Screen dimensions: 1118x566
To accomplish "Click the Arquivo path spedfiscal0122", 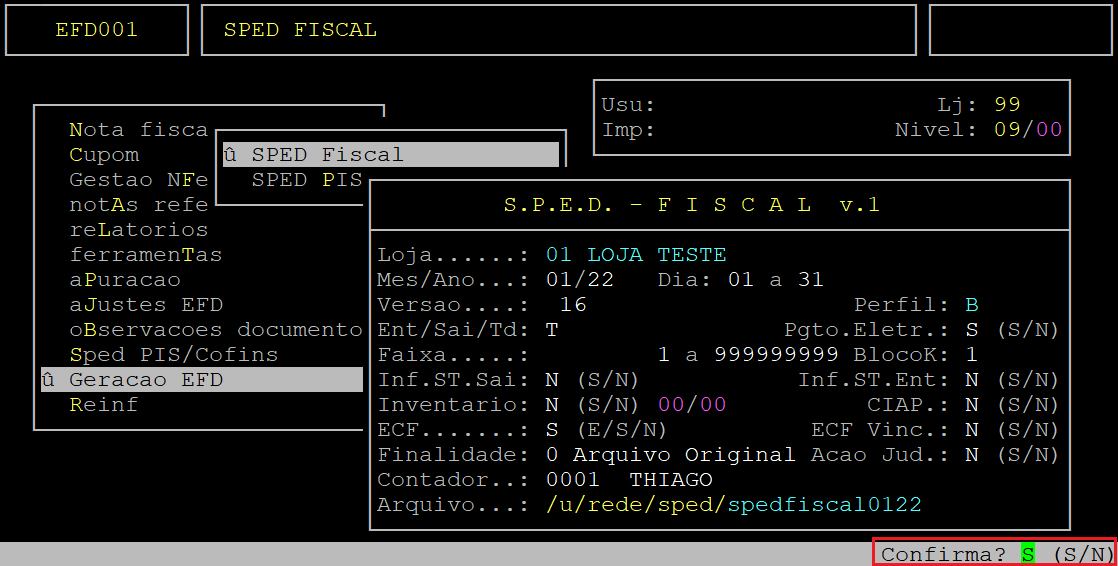I will click(824, 505).
